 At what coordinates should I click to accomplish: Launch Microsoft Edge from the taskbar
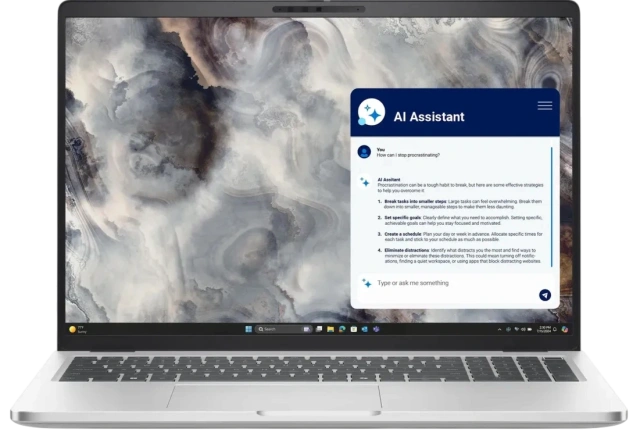[342, 329]
